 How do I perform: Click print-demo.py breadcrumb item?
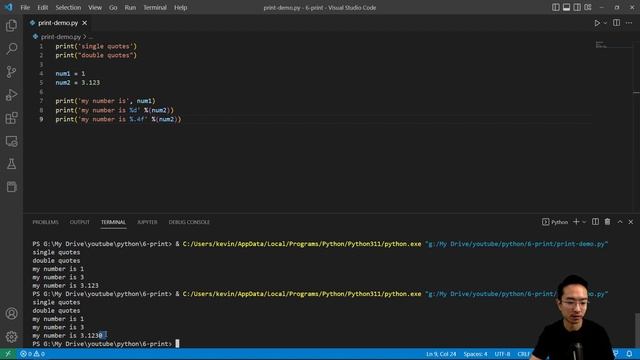[61, 37]
